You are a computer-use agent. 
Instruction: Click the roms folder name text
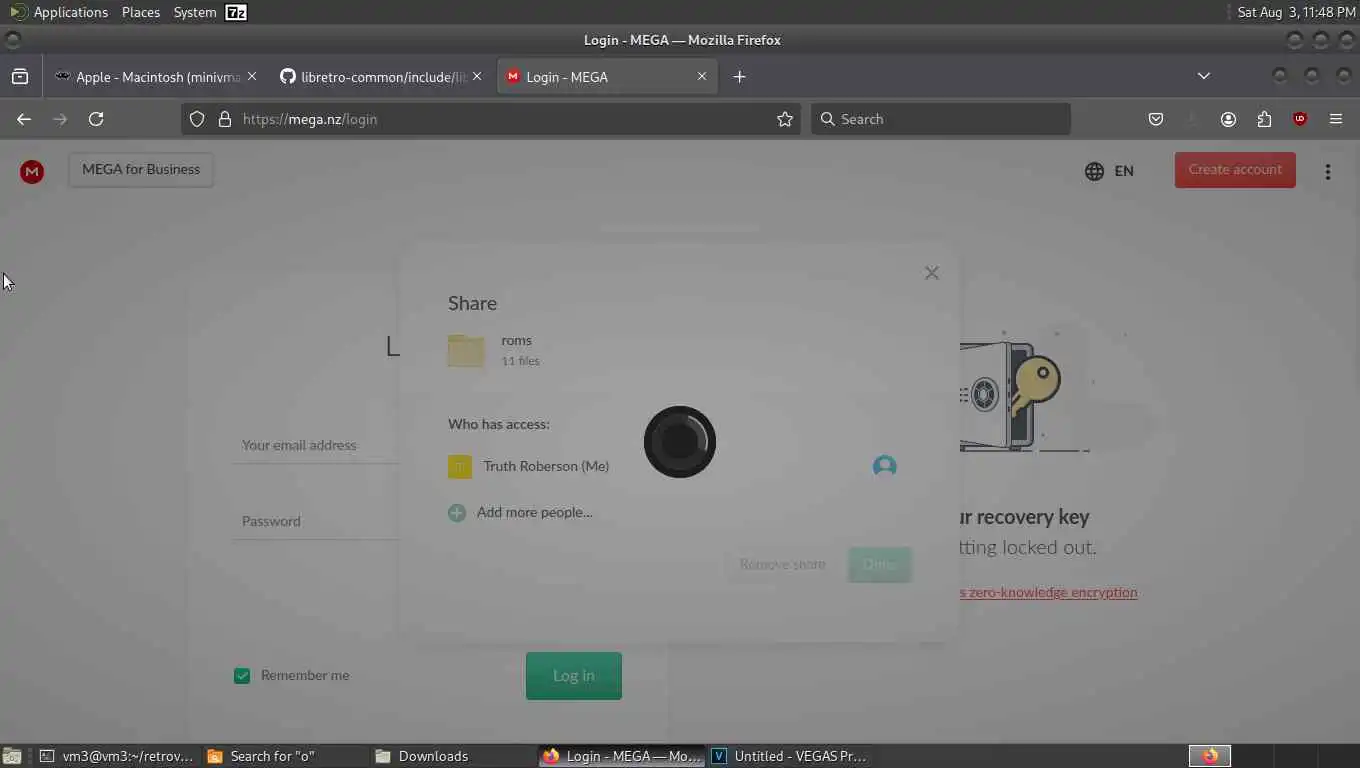pyautogui.click(x=516, y=340)
